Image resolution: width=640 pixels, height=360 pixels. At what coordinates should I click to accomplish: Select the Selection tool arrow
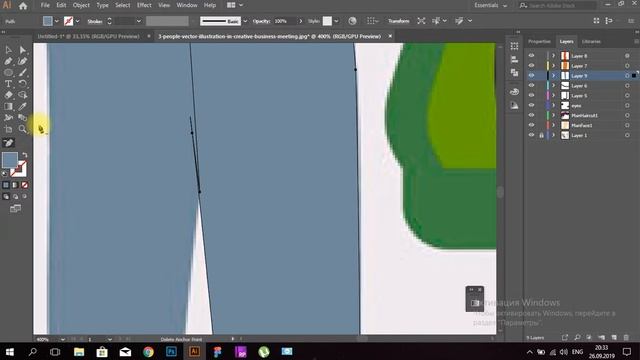pos(9,50)
